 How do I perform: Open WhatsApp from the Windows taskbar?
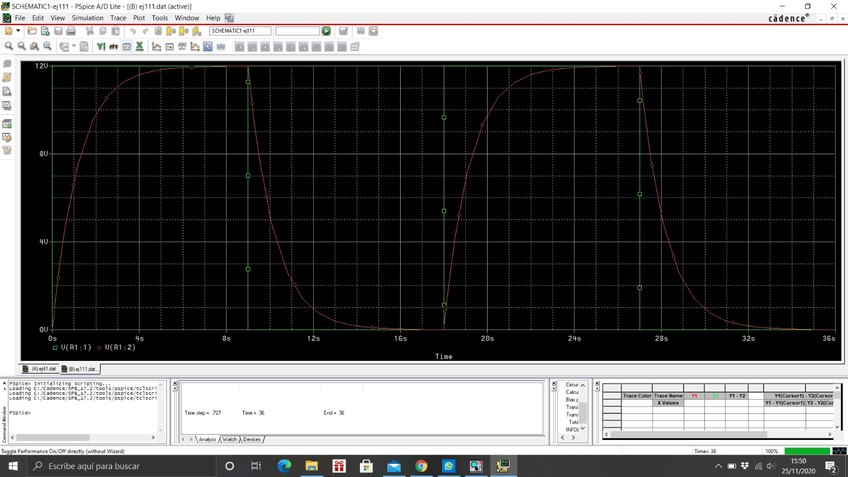point(449,466)
